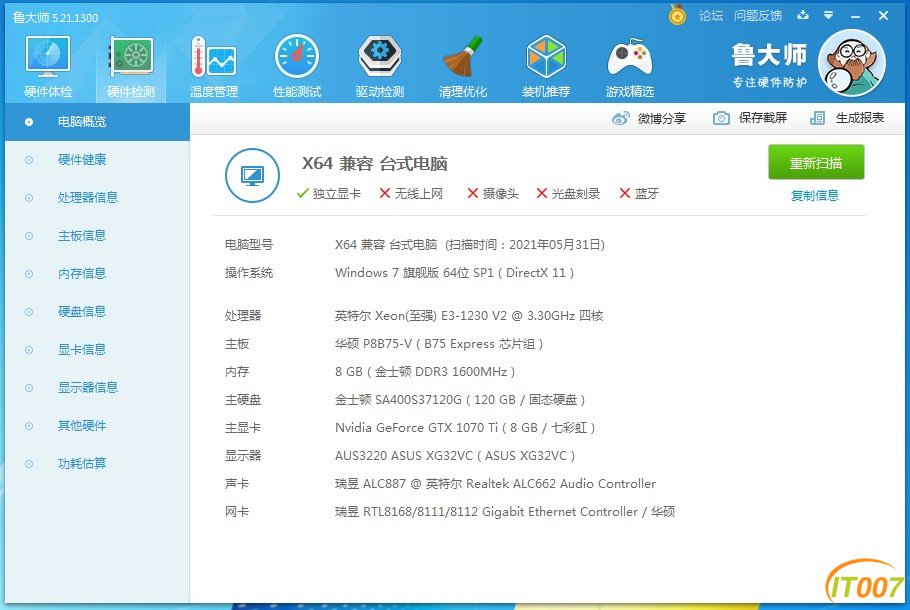The height and width of the screenshot is (610, 910).
Task: Click the round desktop computer icon
Action: point(252,175)
